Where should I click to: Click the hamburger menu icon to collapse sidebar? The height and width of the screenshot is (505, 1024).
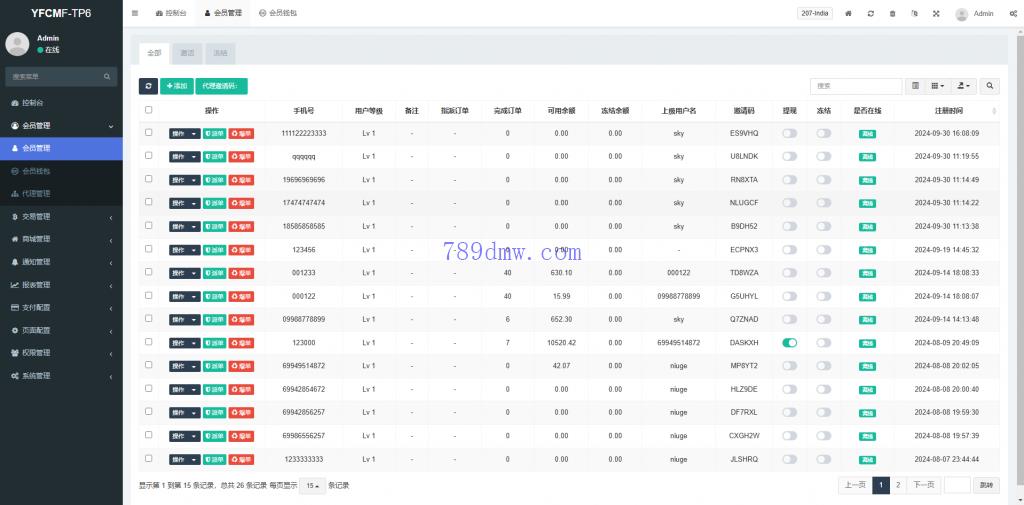[135, 14]
